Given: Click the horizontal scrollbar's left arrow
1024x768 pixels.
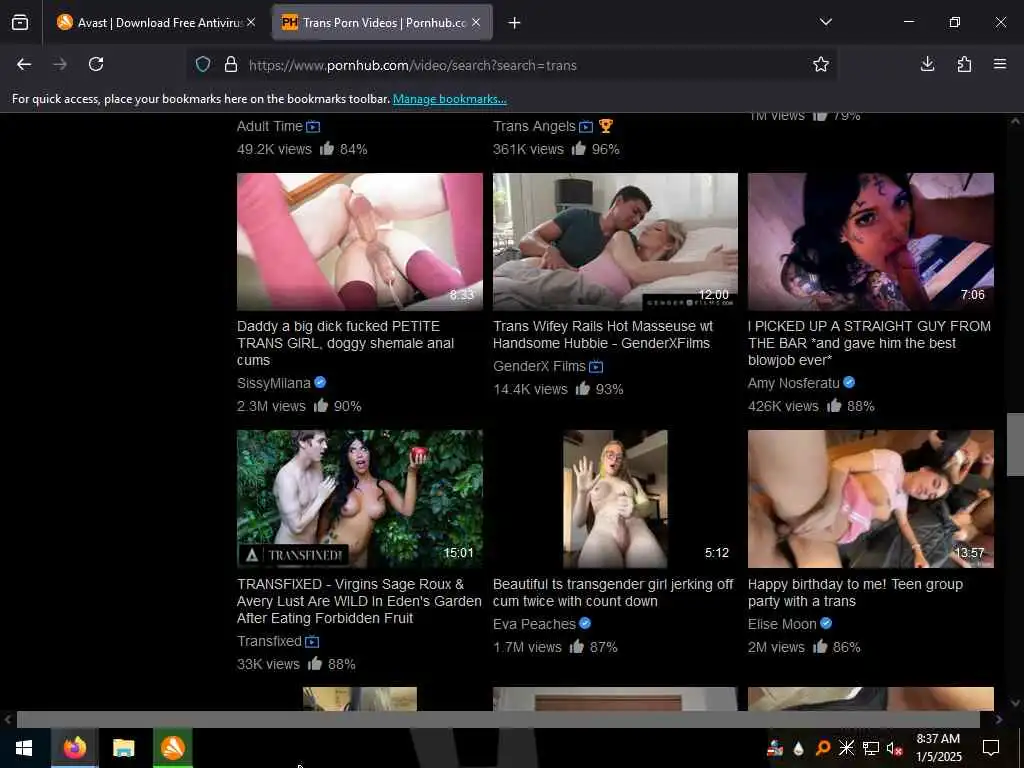Looking at the screenshot, I should tap(8, 720).
